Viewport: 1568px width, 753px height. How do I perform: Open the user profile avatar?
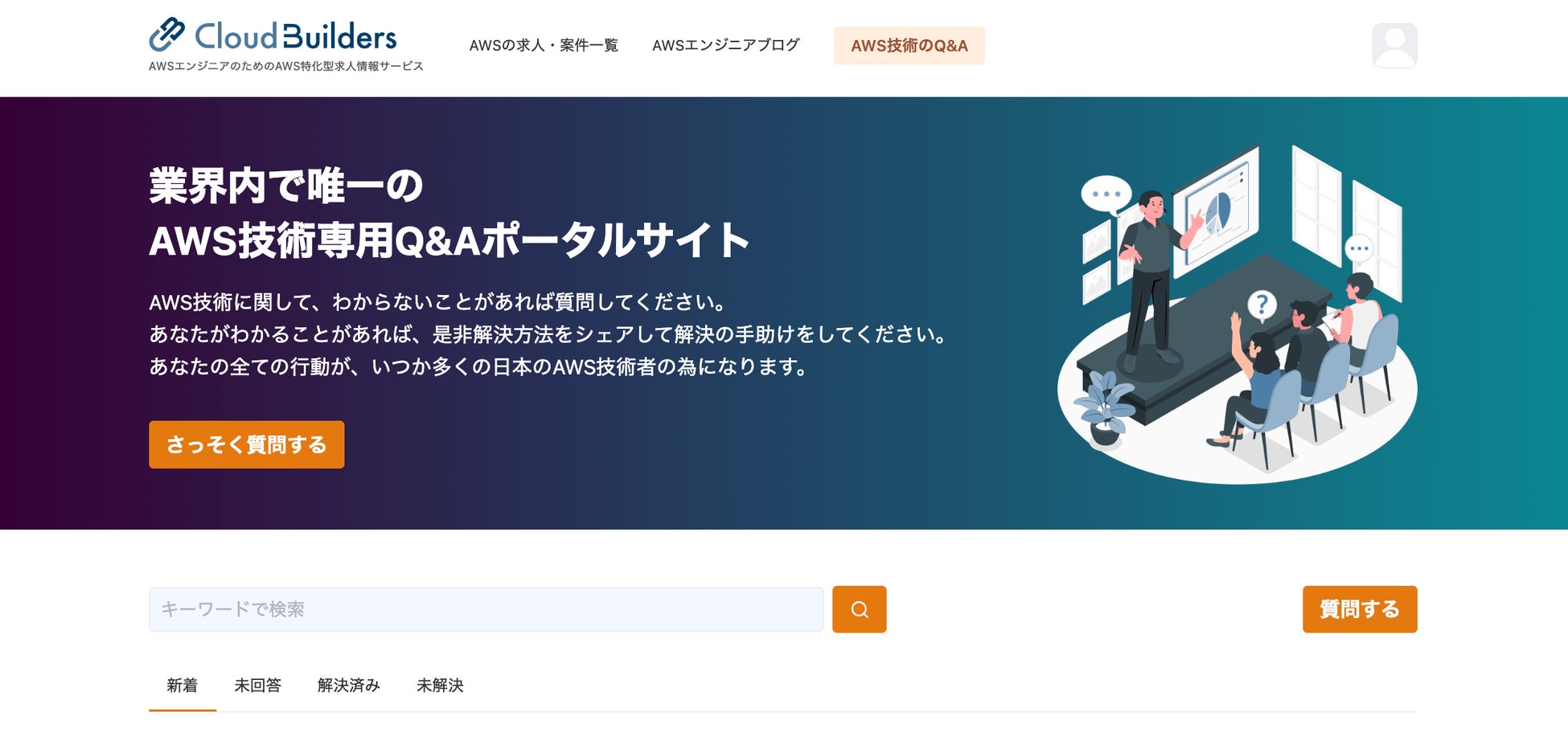click(1394, 46)
